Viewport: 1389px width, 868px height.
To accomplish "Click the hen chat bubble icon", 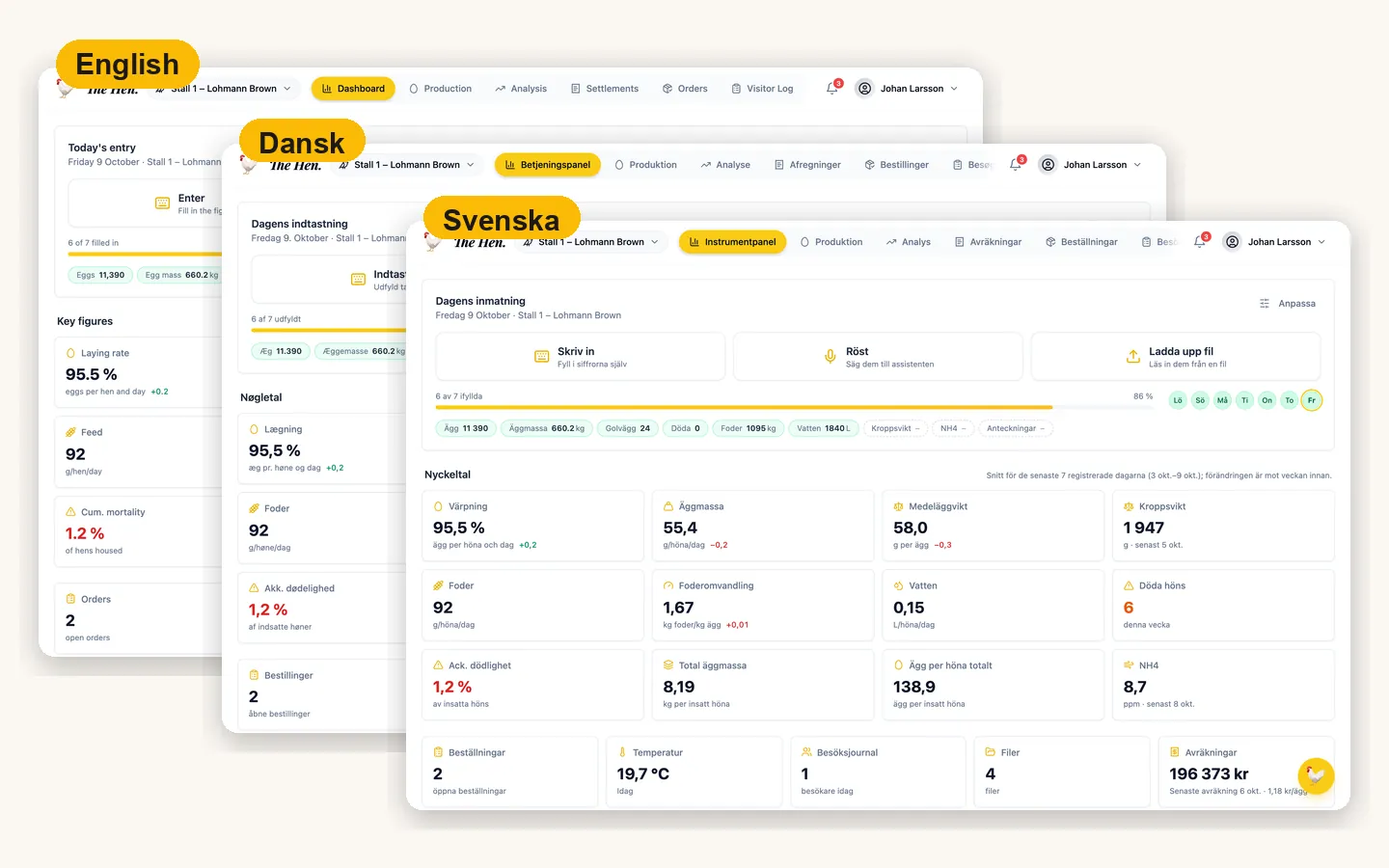I will point(1316,775).
